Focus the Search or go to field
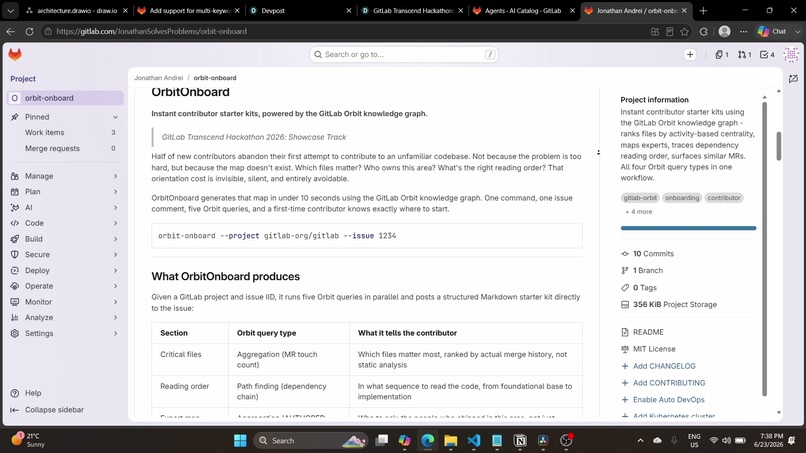 [404, 55]
